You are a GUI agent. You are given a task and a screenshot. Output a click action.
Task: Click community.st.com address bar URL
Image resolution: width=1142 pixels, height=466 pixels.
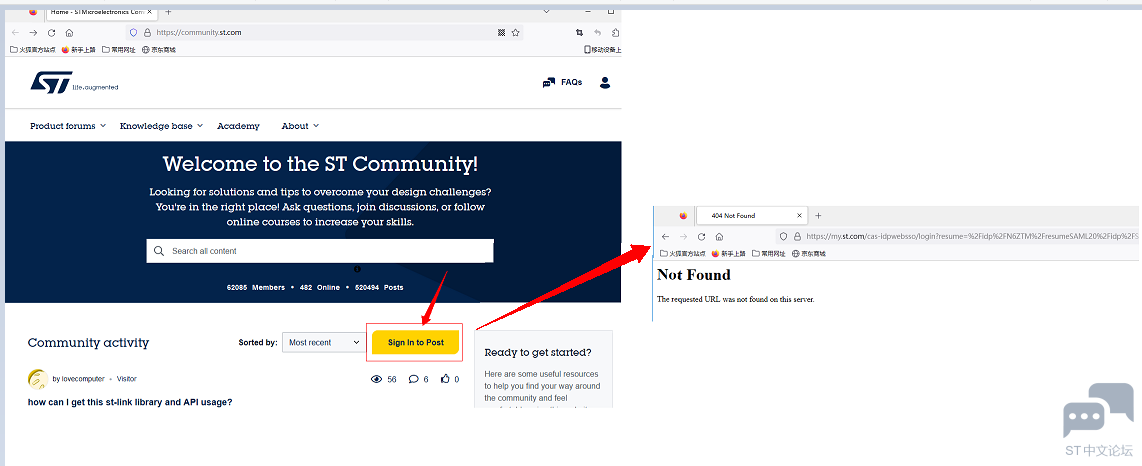point(199,33)
